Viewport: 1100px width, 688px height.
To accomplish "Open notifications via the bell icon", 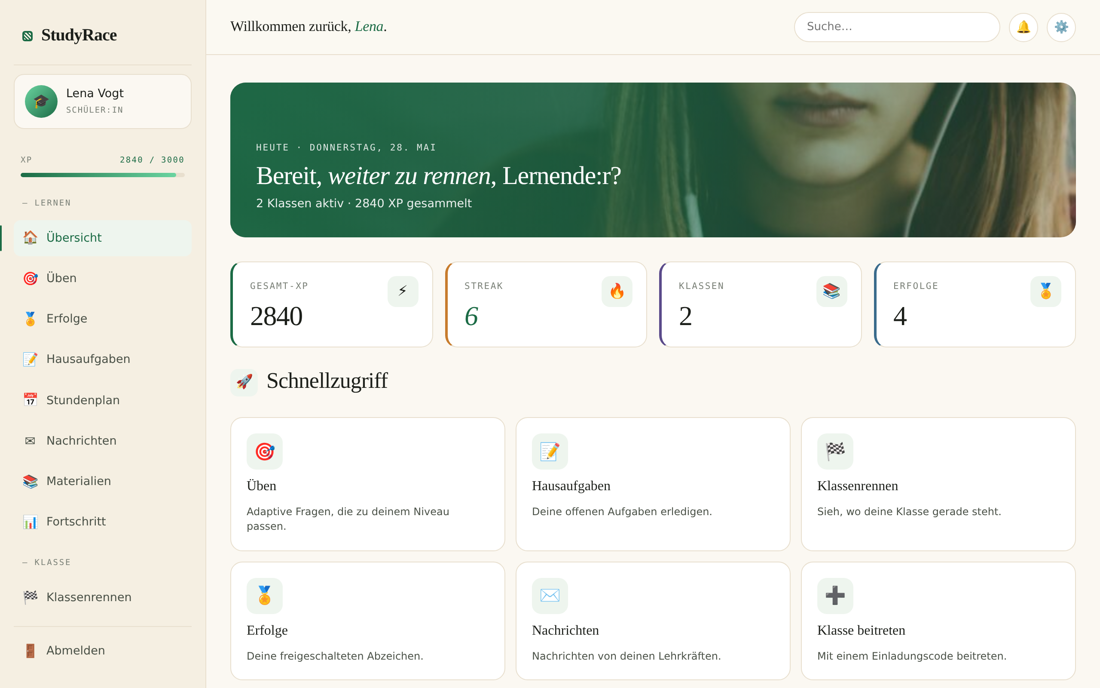I will (1024, 27).
